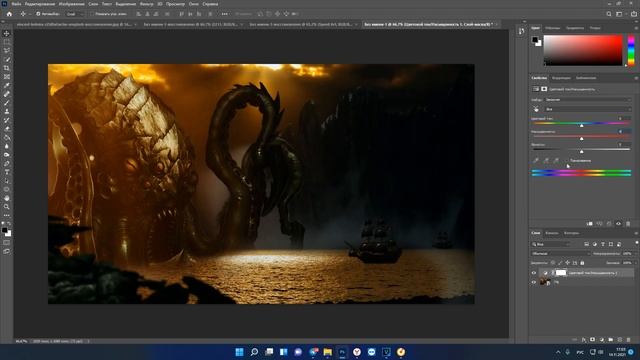View previous state icon in Properties
Image resolution: width=640 pixels, height=360 pixels.
599,224
